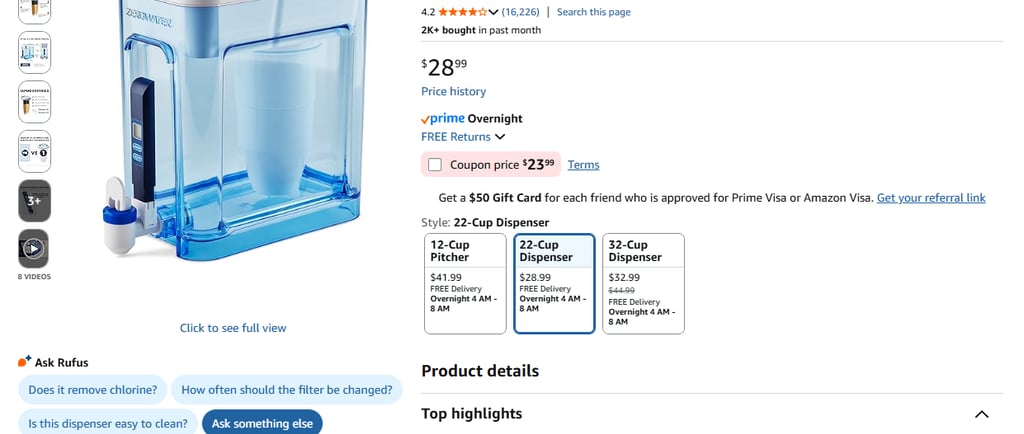Click the "Ask something else" button

pos(262,423)
